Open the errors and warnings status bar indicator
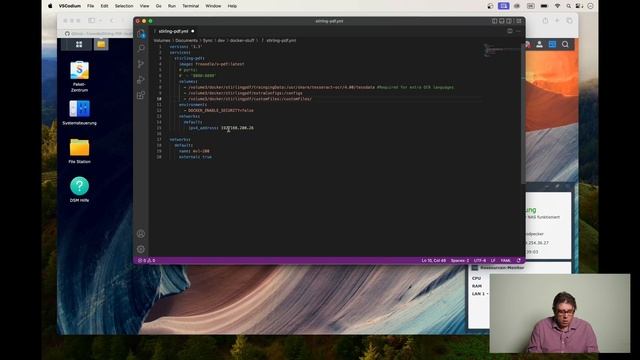The height and width of the screenshot is (360, 640). click(147, 260)
